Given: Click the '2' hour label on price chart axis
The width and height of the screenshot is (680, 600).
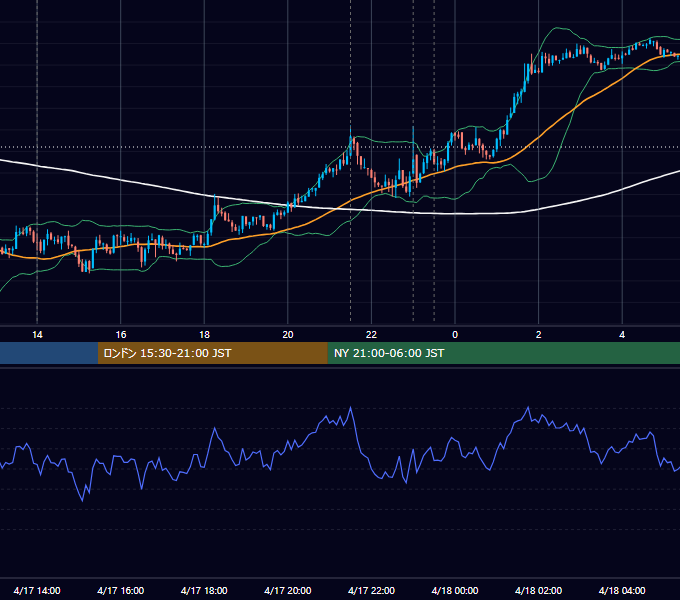Looking at the screenshot, I should 539,335.
